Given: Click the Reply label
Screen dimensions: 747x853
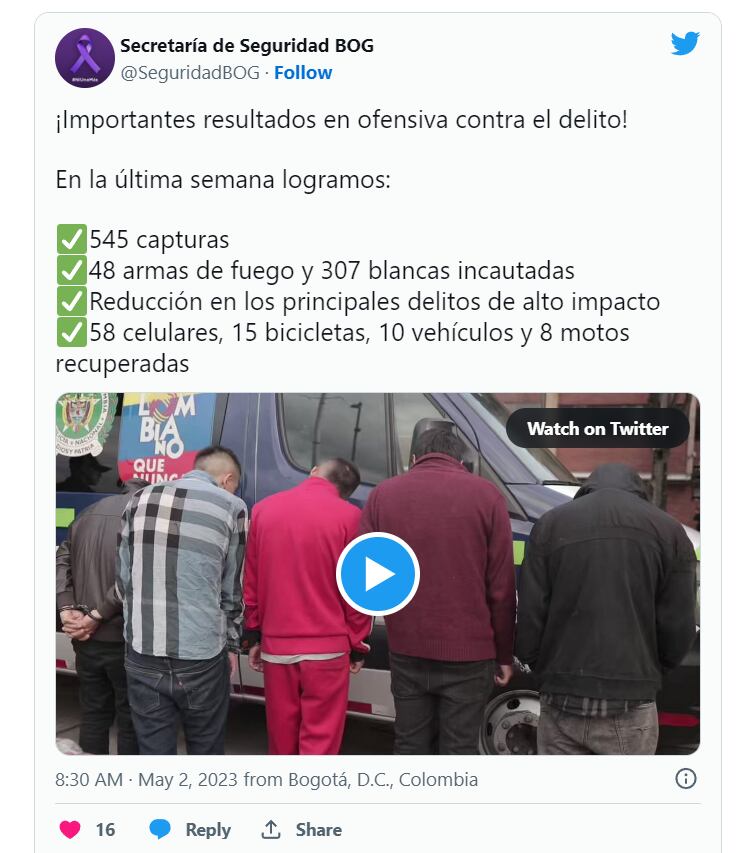Looking at the screenshot, I should pos(208,830).
